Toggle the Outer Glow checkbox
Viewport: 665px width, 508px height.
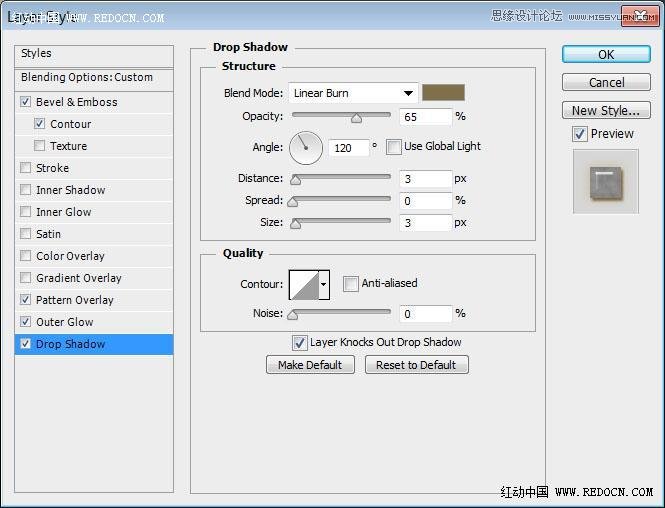point(25,322)
